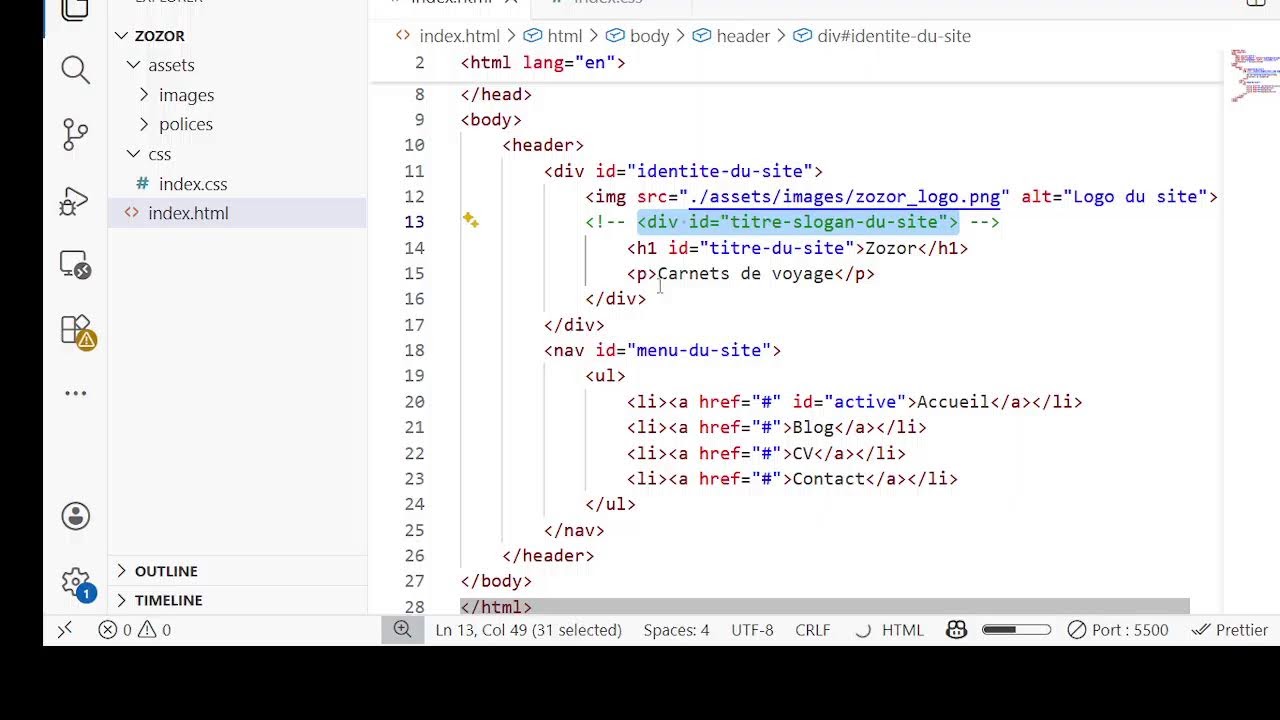This screenshot has width=1280, height=720.
Task: Open the Remote Explorer view
Action: click(75, 265)
